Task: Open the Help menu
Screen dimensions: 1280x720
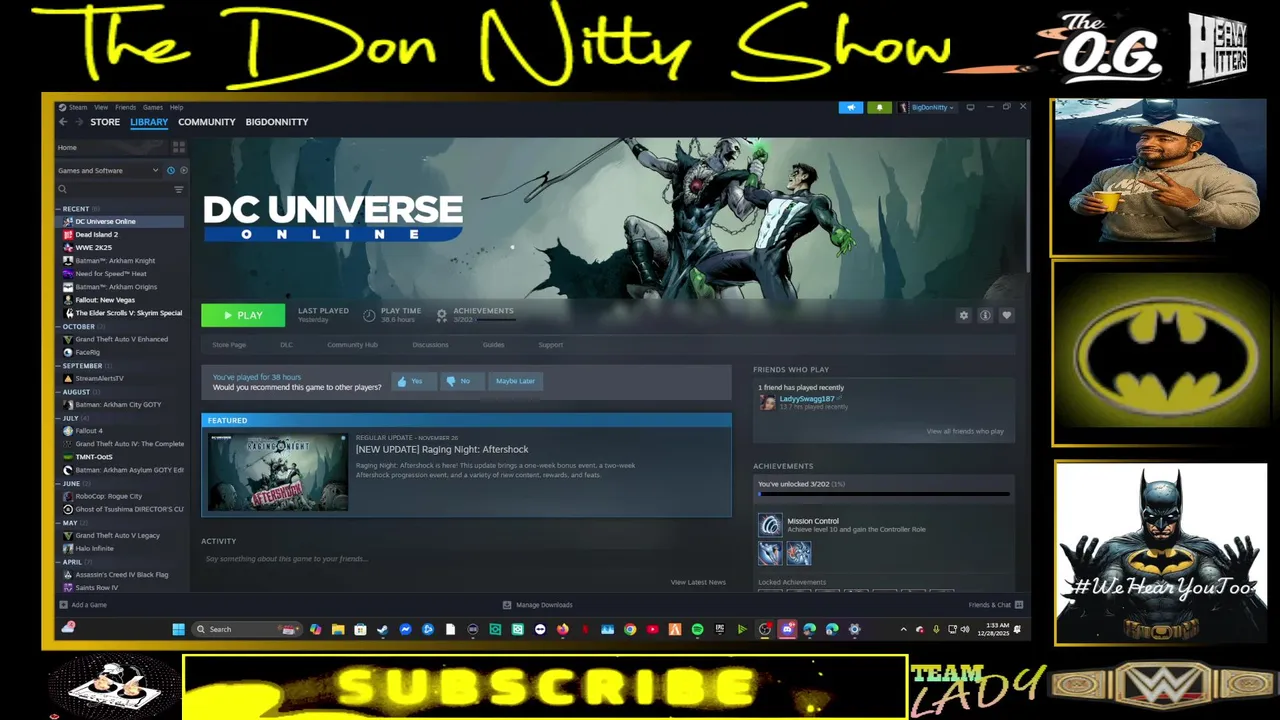Action: (176, 107)
